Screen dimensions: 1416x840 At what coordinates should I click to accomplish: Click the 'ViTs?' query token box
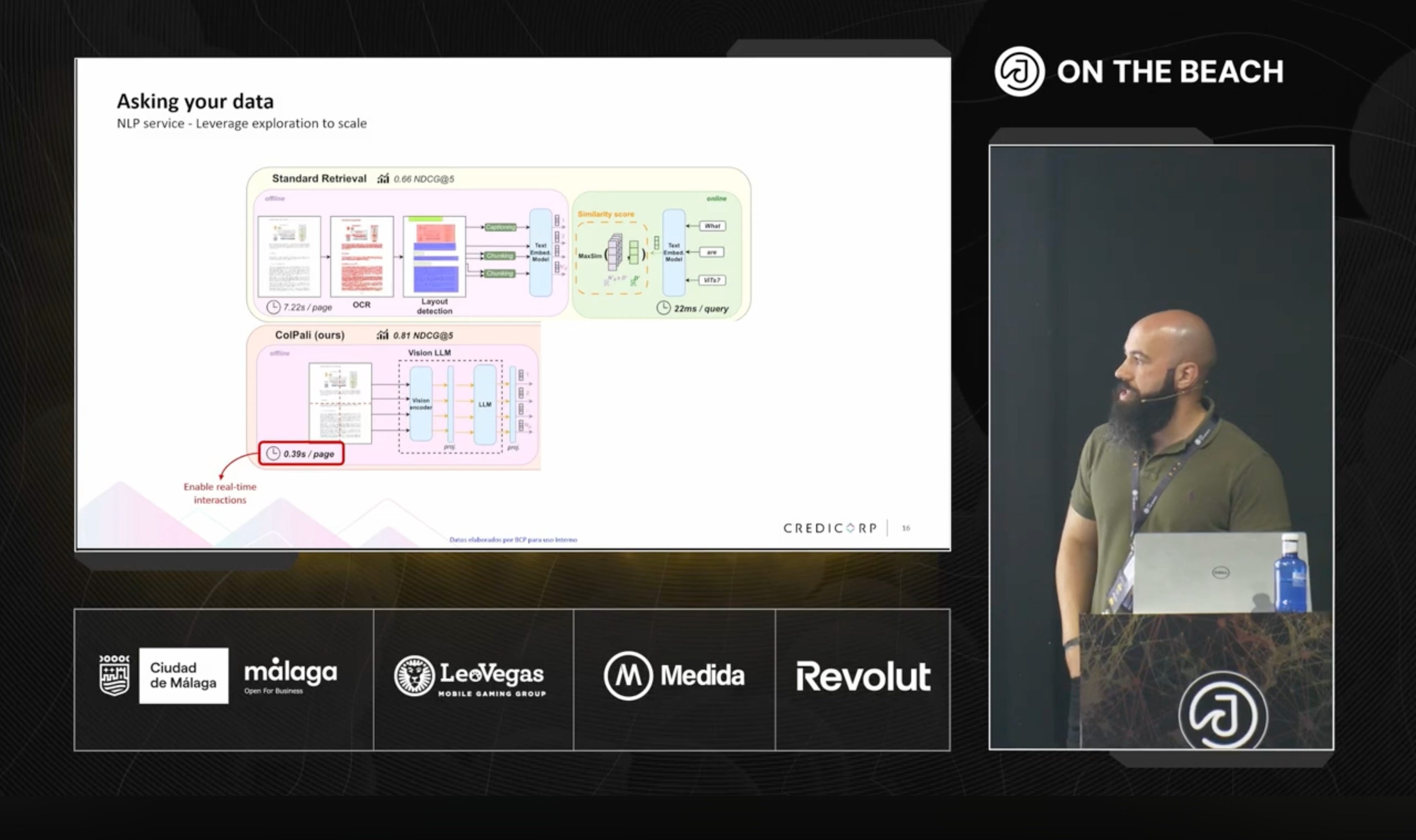tap(712, 280)
